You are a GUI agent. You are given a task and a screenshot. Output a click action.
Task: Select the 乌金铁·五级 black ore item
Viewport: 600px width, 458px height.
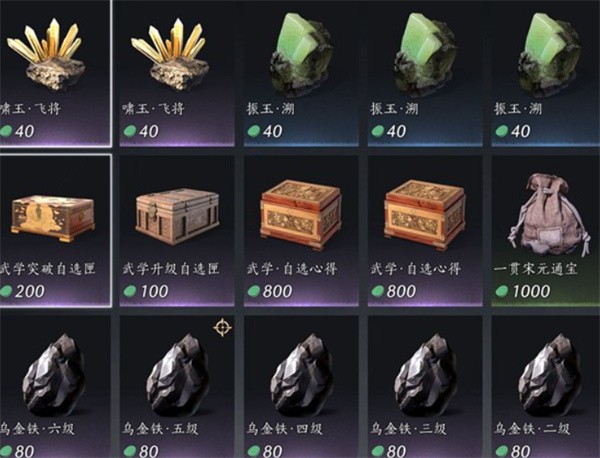pyautogui.click(x=177, y=386)
